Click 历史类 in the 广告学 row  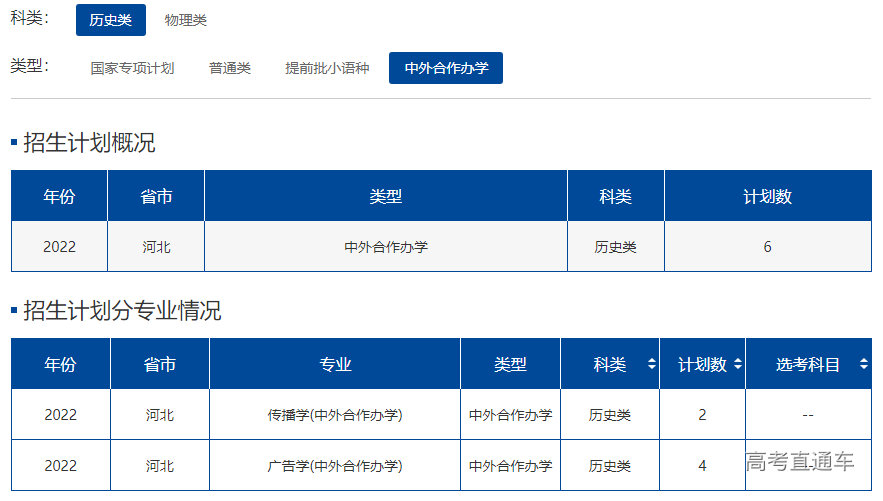coord(610,466)
